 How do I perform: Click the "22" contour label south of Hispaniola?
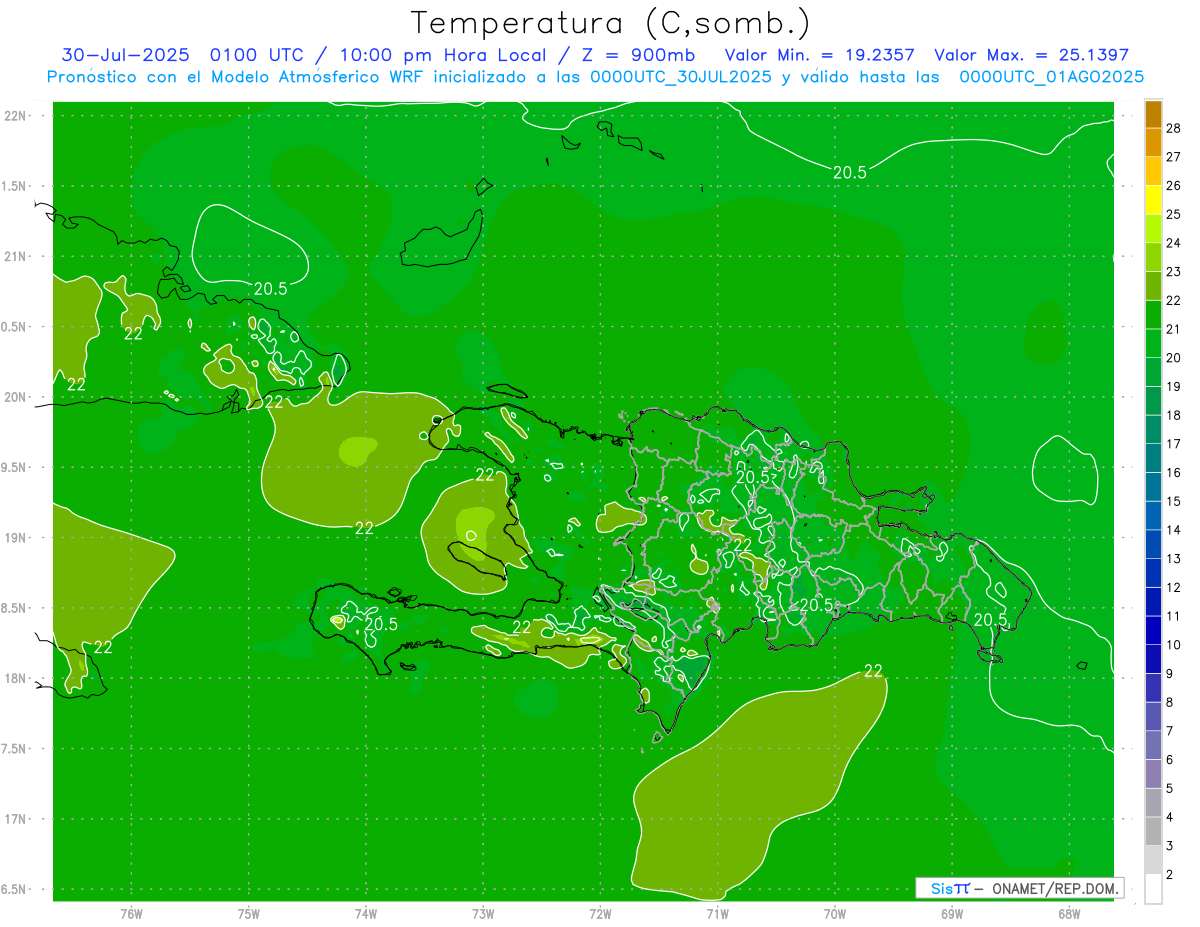coord(873,671)
